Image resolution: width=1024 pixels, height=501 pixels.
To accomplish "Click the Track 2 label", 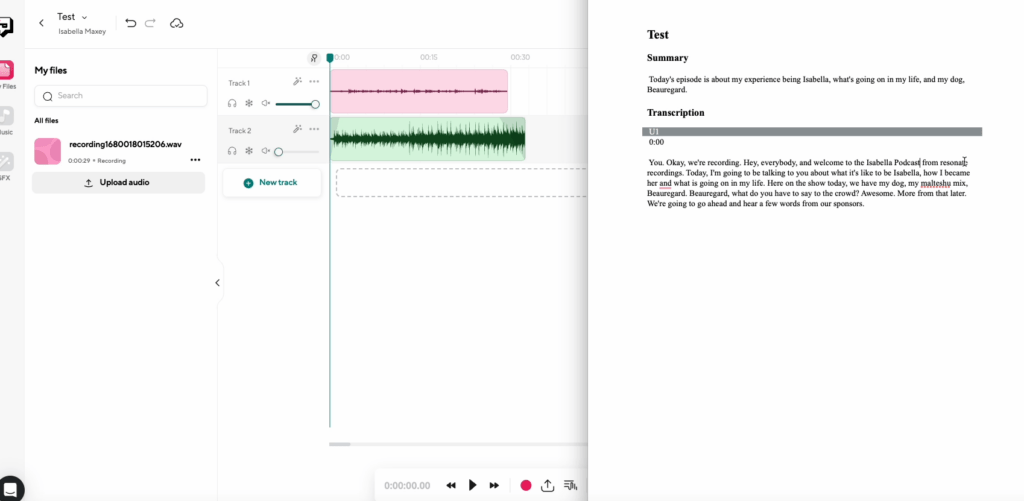I will click(240, 131).
